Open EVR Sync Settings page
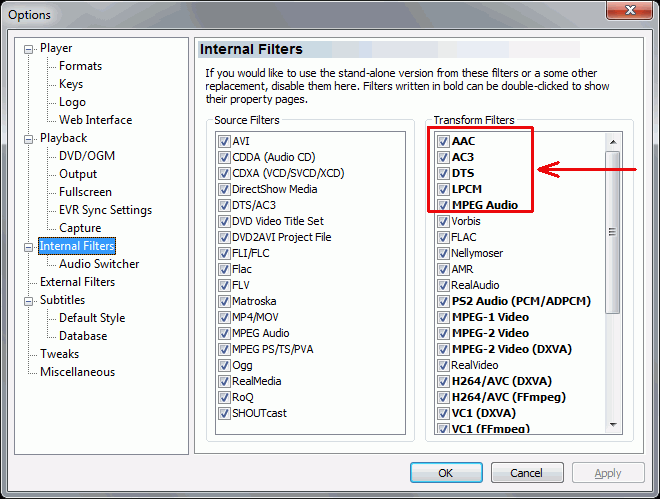The image size is (660, 499). [x=105, y=210]
